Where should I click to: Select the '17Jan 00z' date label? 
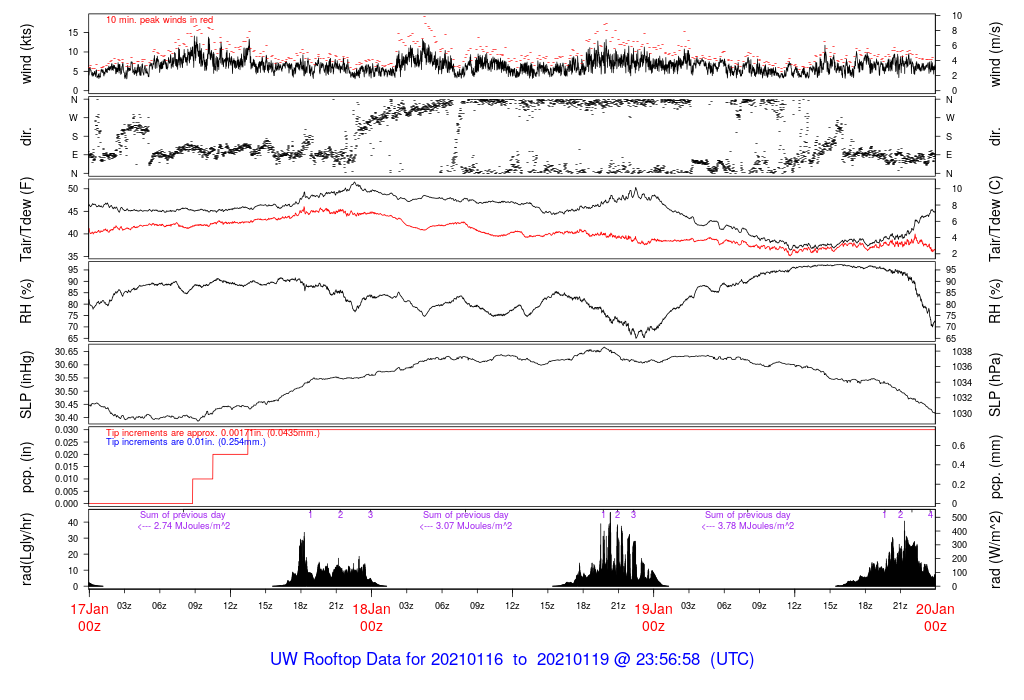[89, 617]
